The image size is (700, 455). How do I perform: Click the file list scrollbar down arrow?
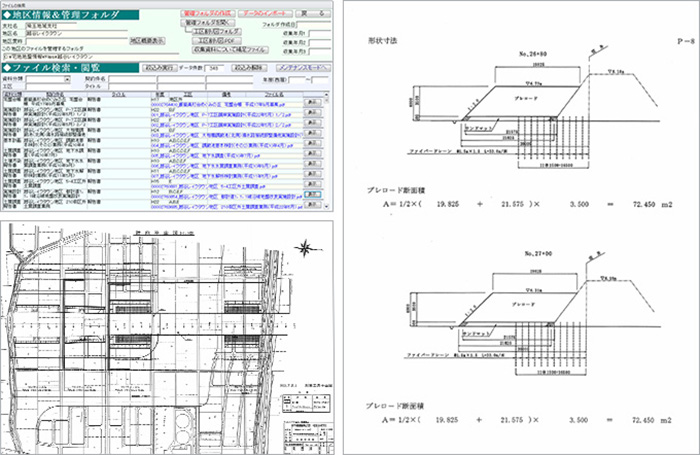click(326, 207)
